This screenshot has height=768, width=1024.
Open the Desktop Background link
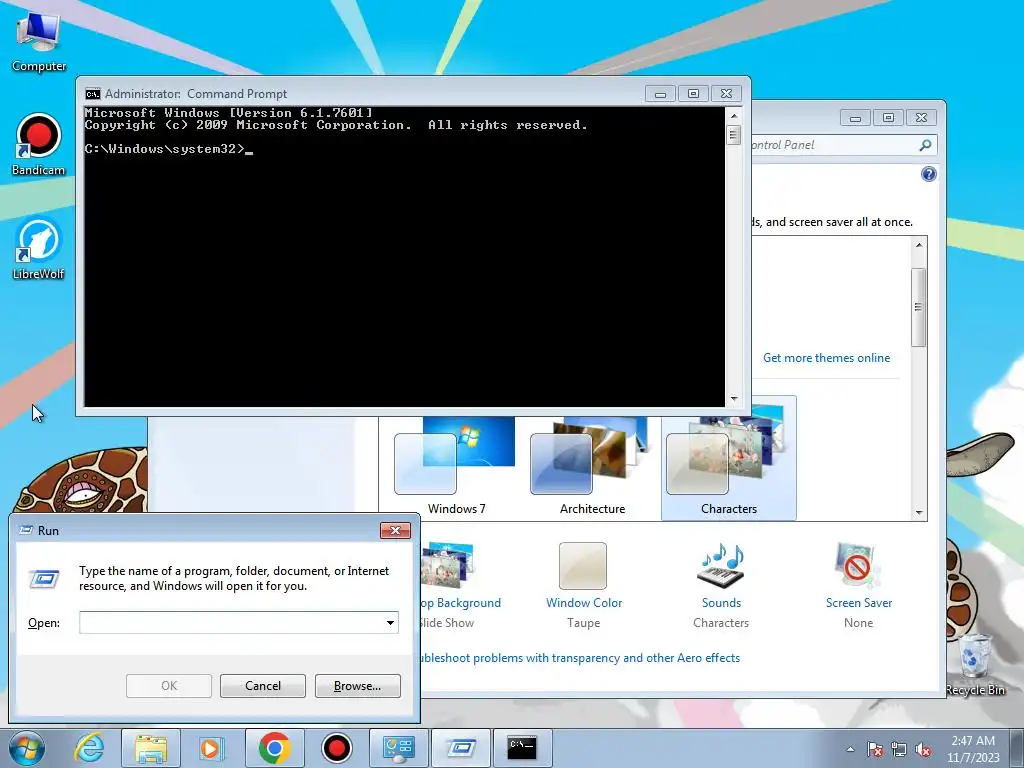click(462, 603)
